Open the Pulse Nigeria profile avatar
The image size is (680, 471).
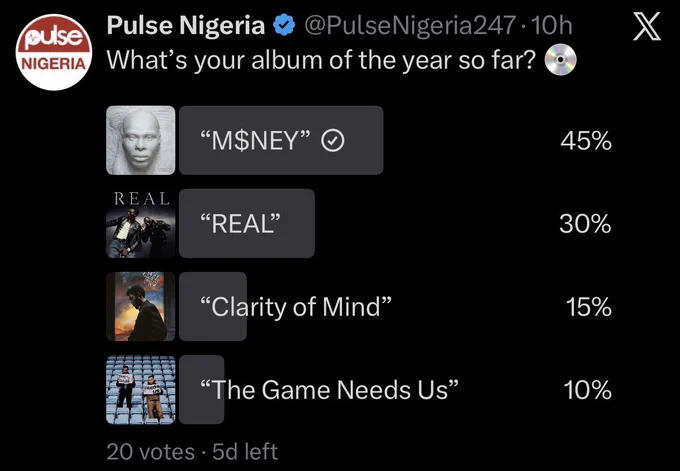coord(54,52)
